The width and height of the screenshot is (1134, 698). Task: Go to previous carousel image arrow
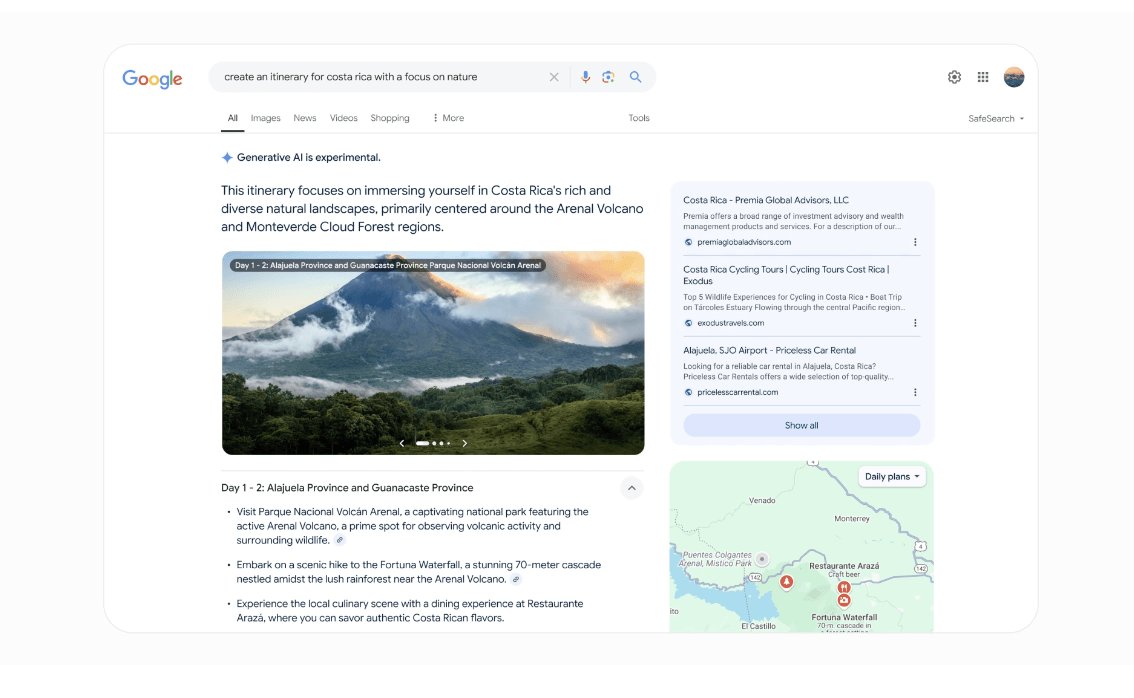tap(402, 443)
